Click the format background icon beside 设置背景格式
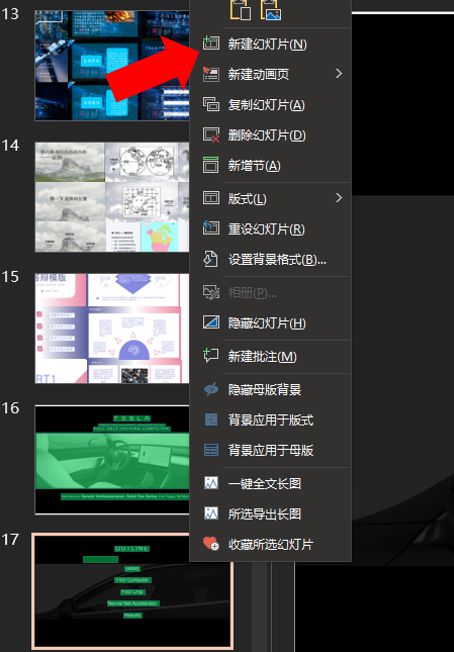The height and width of the screenshot is (652, 454). click(x=211, y=259)
